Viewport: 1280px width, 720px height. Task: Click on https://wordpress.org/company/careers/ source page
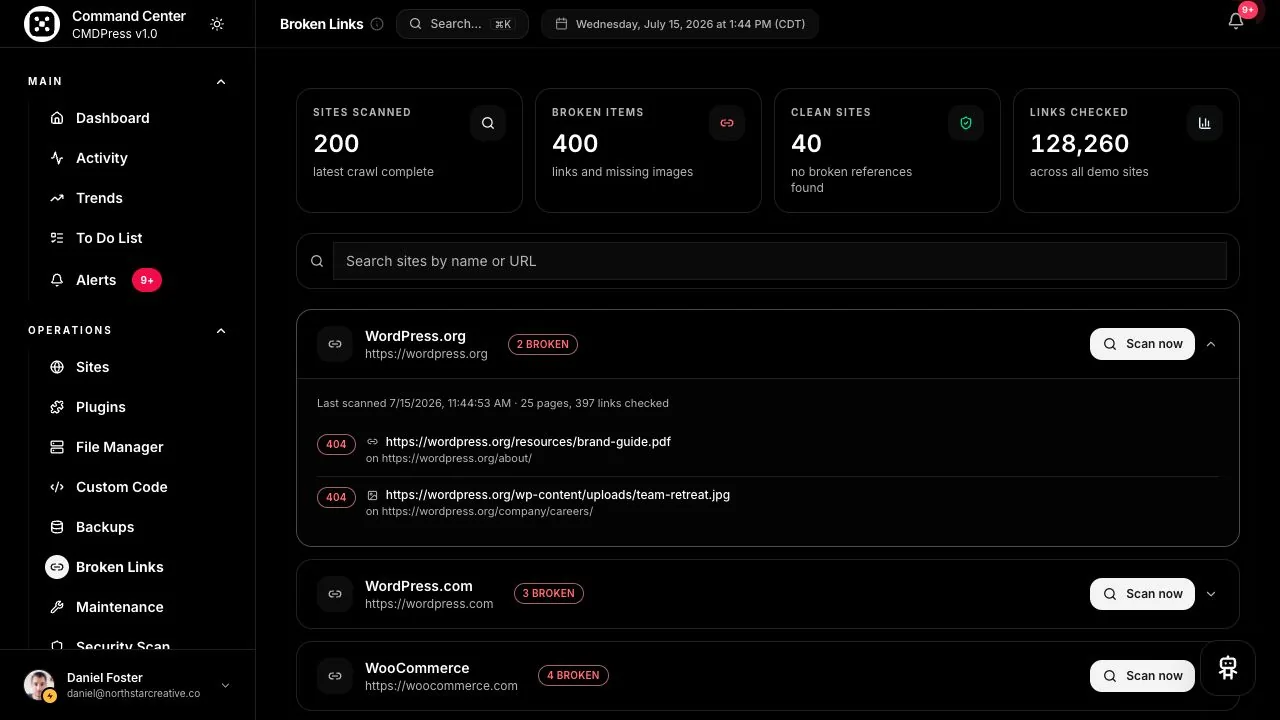[x=487, y=511]
